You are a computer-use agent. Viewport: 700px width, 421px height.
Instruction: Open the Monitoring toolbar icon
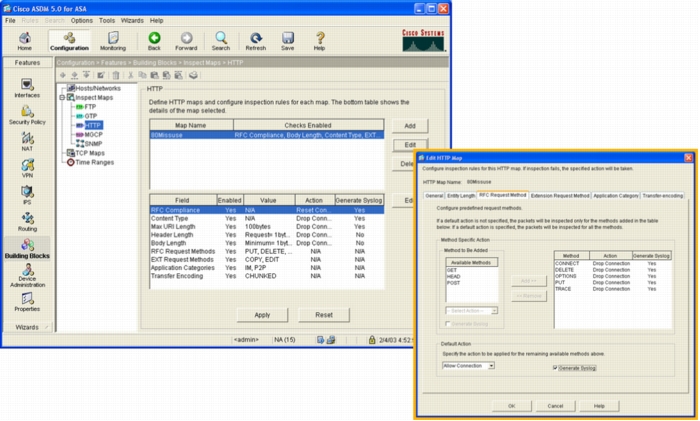pyautogui.click(x=112, y=41)
